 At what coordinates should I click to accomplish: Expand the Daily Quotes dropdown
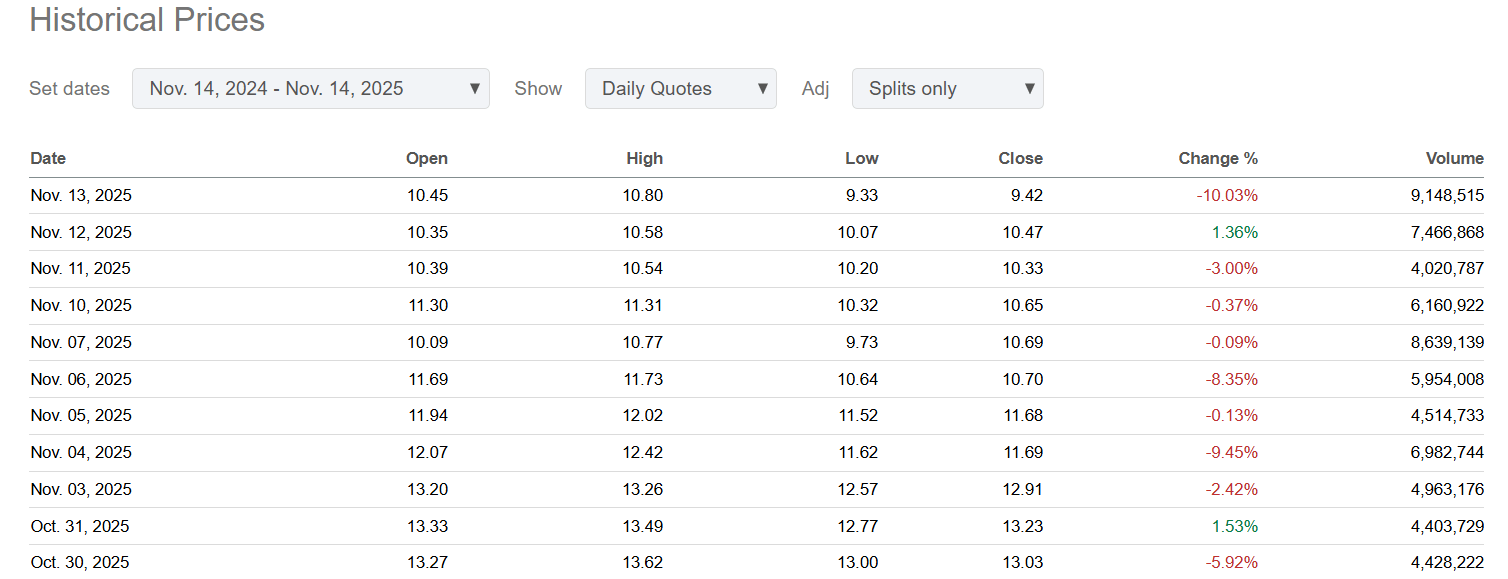coord(680,89)
